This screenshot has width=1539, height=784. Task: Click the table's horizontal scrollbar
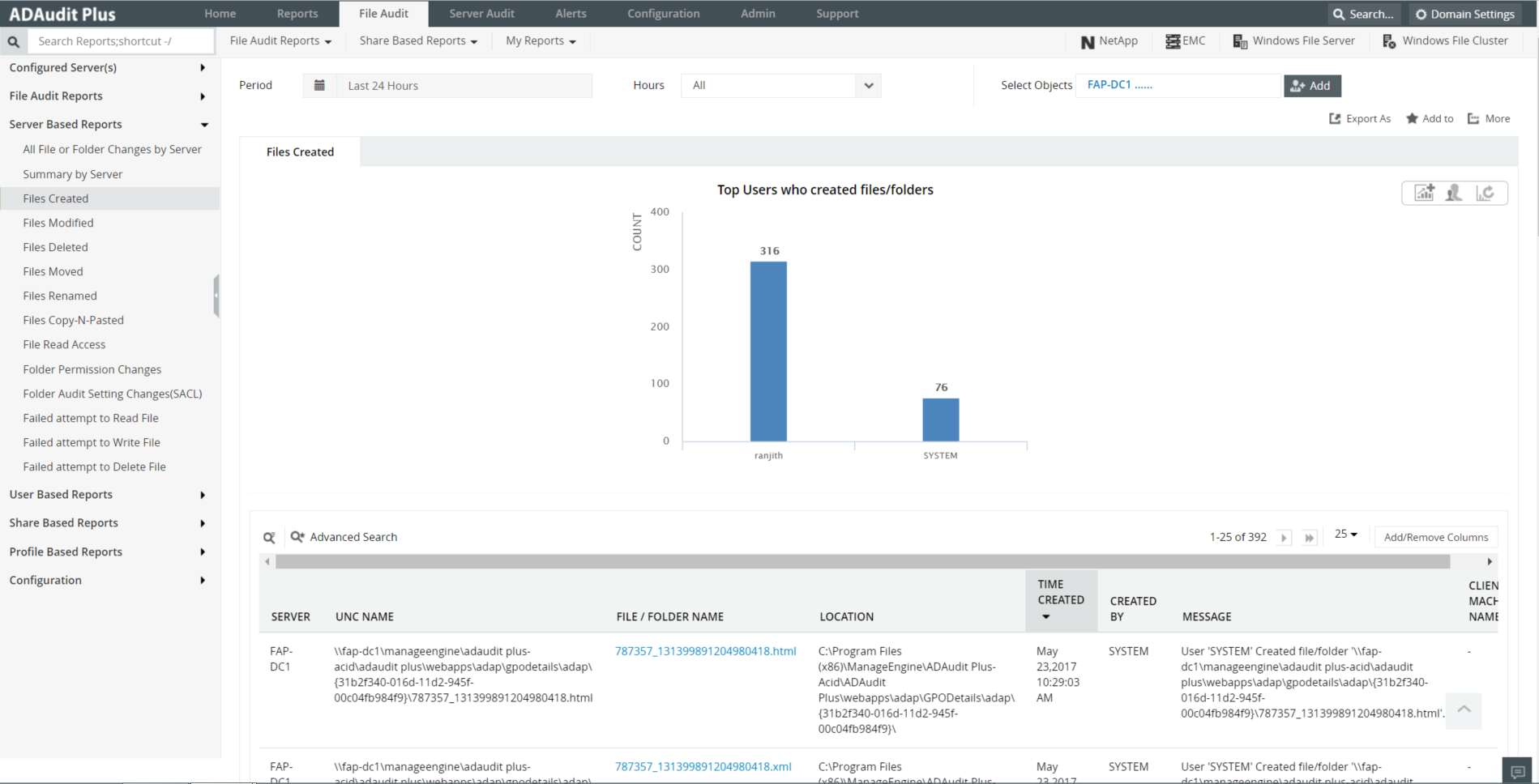pyautogui.click(x=861, y=562)
